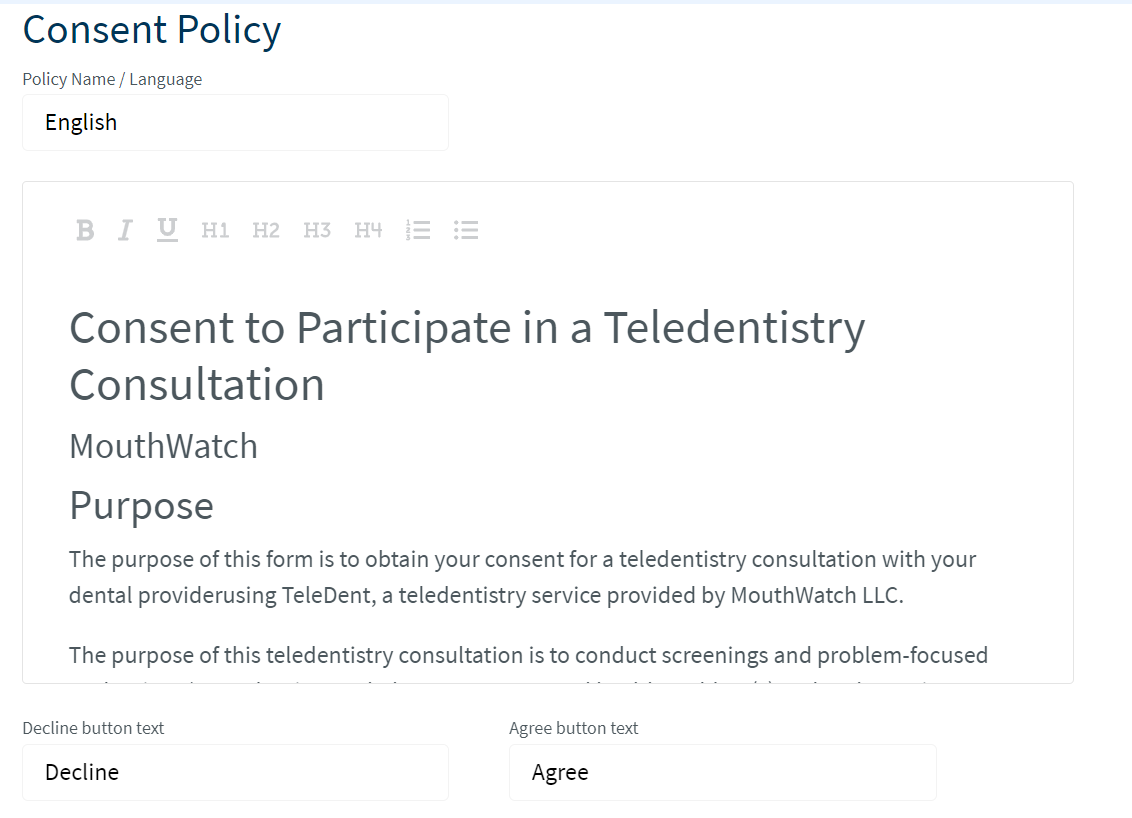Edit the Policy Name / Language field
1132x818 pixels.
click(x=235, y=123)
